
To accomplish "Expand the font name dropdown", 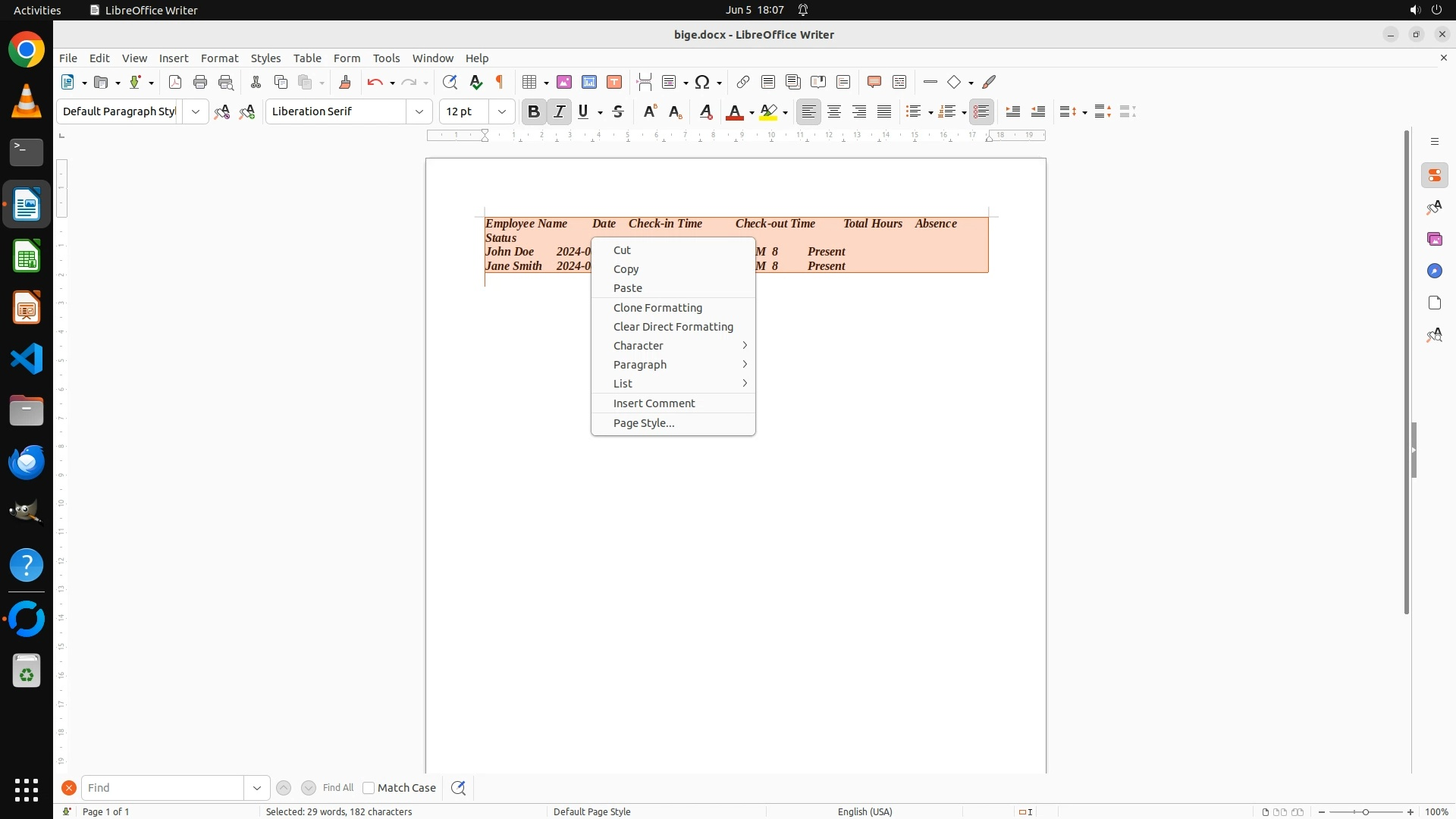I will pyautogui.click(x=419, y=111).
